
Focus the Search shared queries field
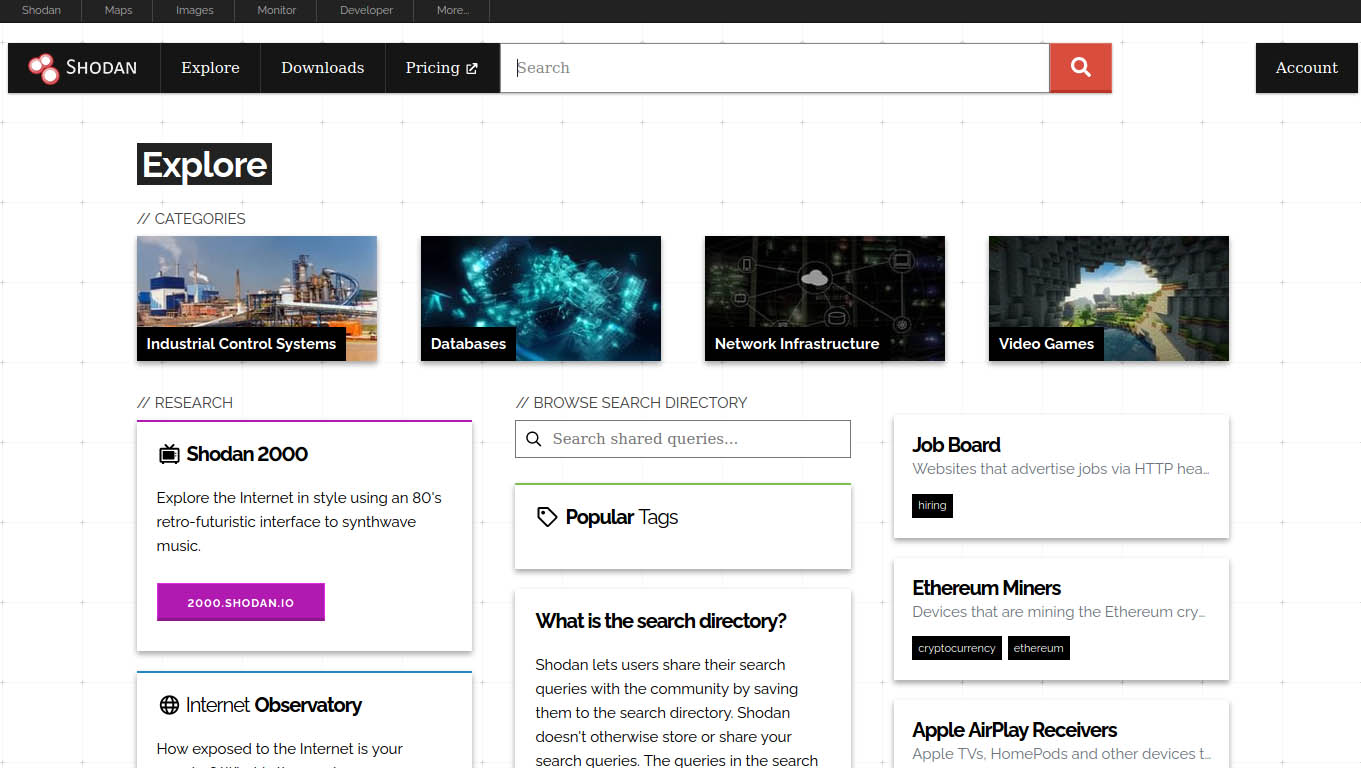(x=695, y=439)
